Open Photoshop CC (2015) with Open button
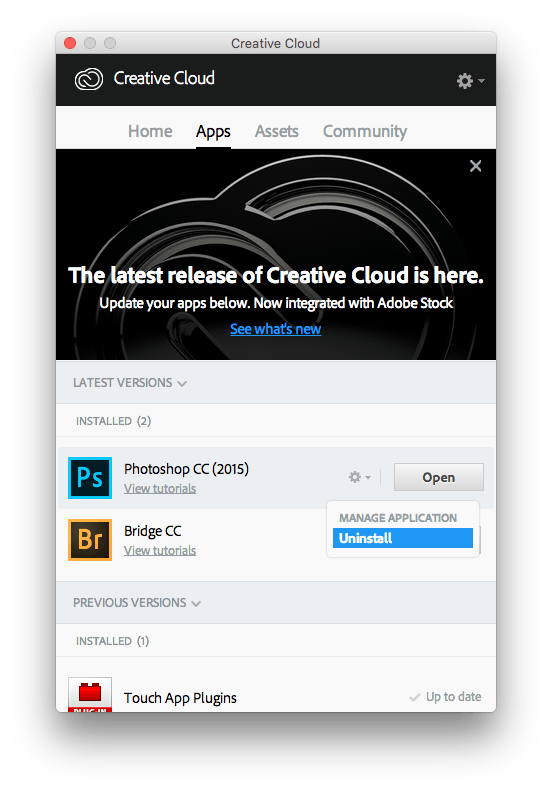Image resolution: width=552 pixels, height=792 pixels. coord(439,477)
